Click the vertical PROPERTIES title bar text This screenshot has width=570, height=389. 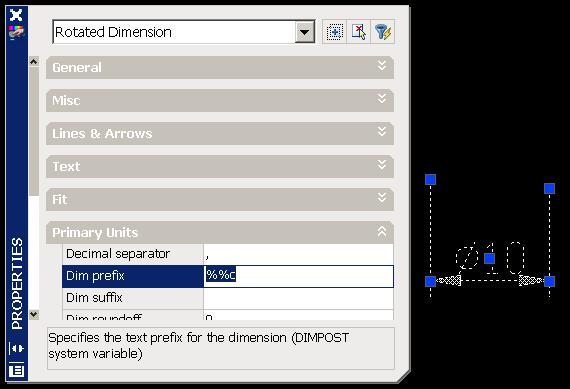click(17, 284)
